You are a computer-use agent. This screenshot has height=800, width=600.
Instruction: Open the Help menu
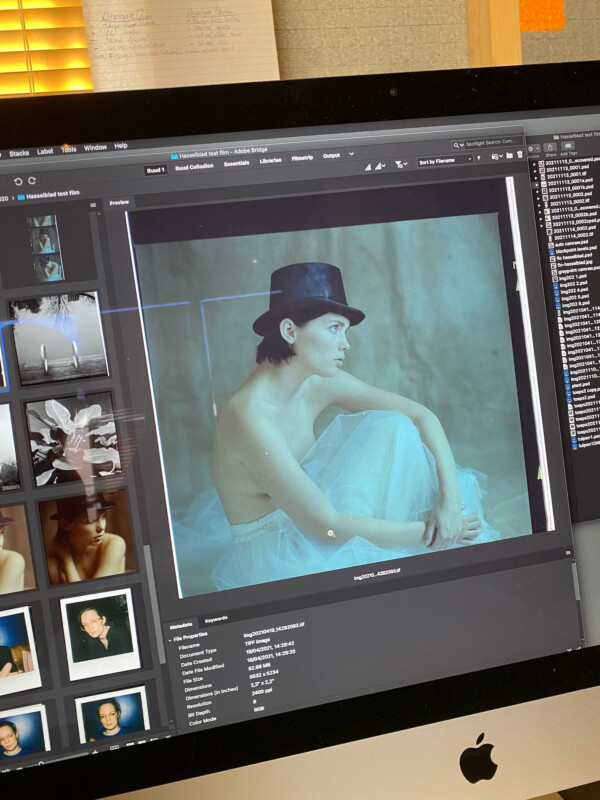(x=121, y=146)
